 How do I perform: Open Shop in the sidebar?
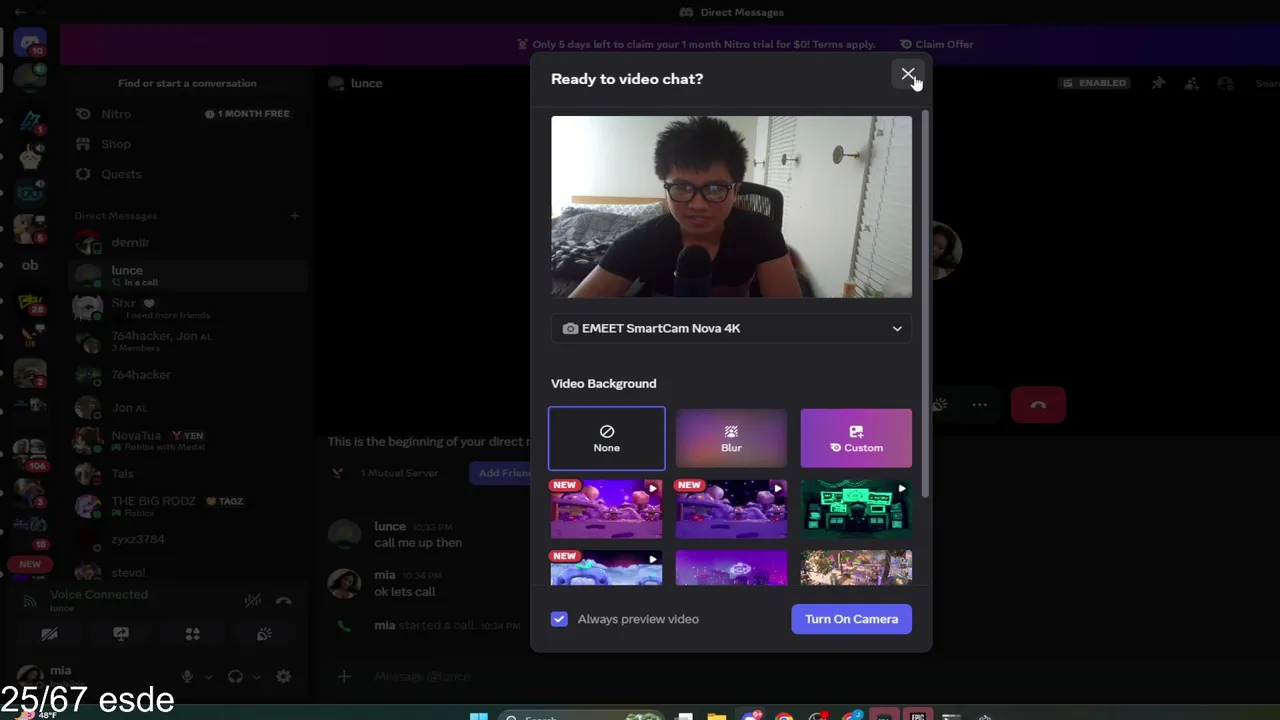[x=186, y=144]
